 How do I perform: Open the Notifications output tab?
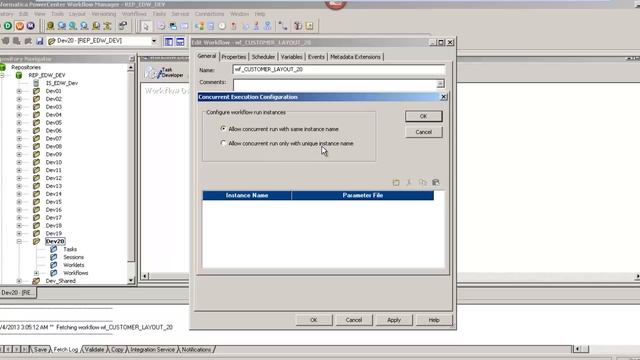[196, 350]
